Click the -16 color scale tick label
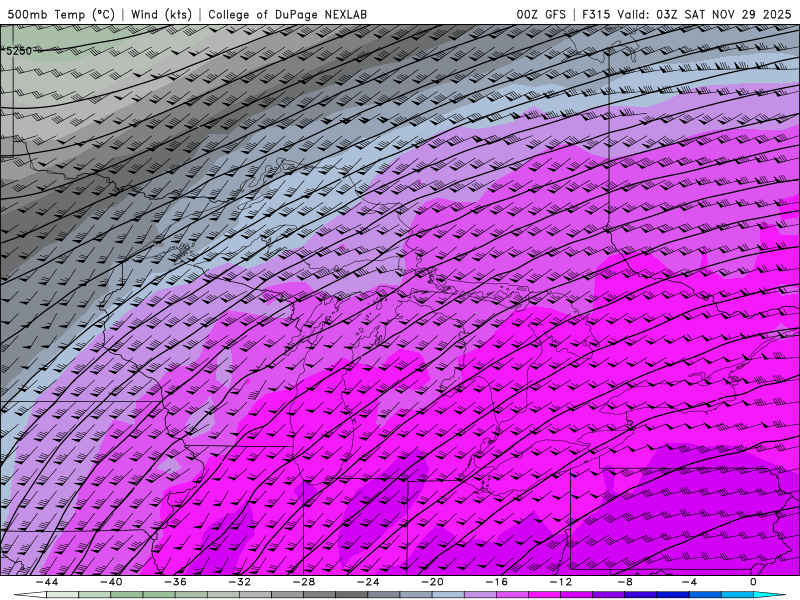Image resolution: width=800 pixels, height=600 pixels. 497,582
